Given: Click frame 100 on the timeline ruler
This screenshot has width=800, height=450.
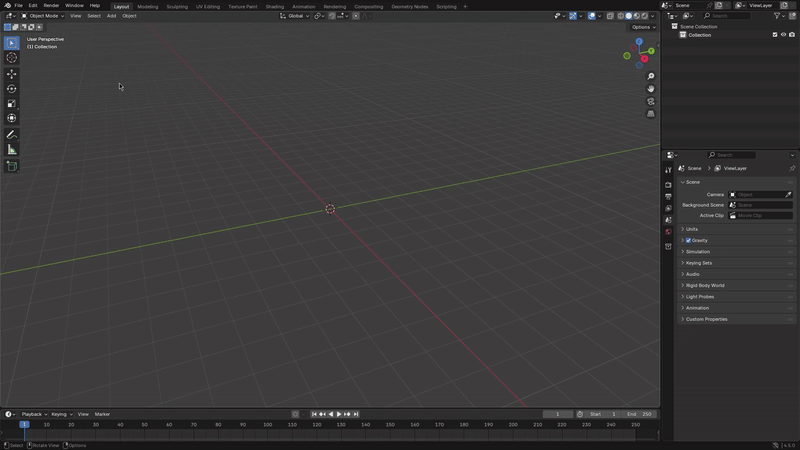Looking at the screenshot, I should coord(267,424).
